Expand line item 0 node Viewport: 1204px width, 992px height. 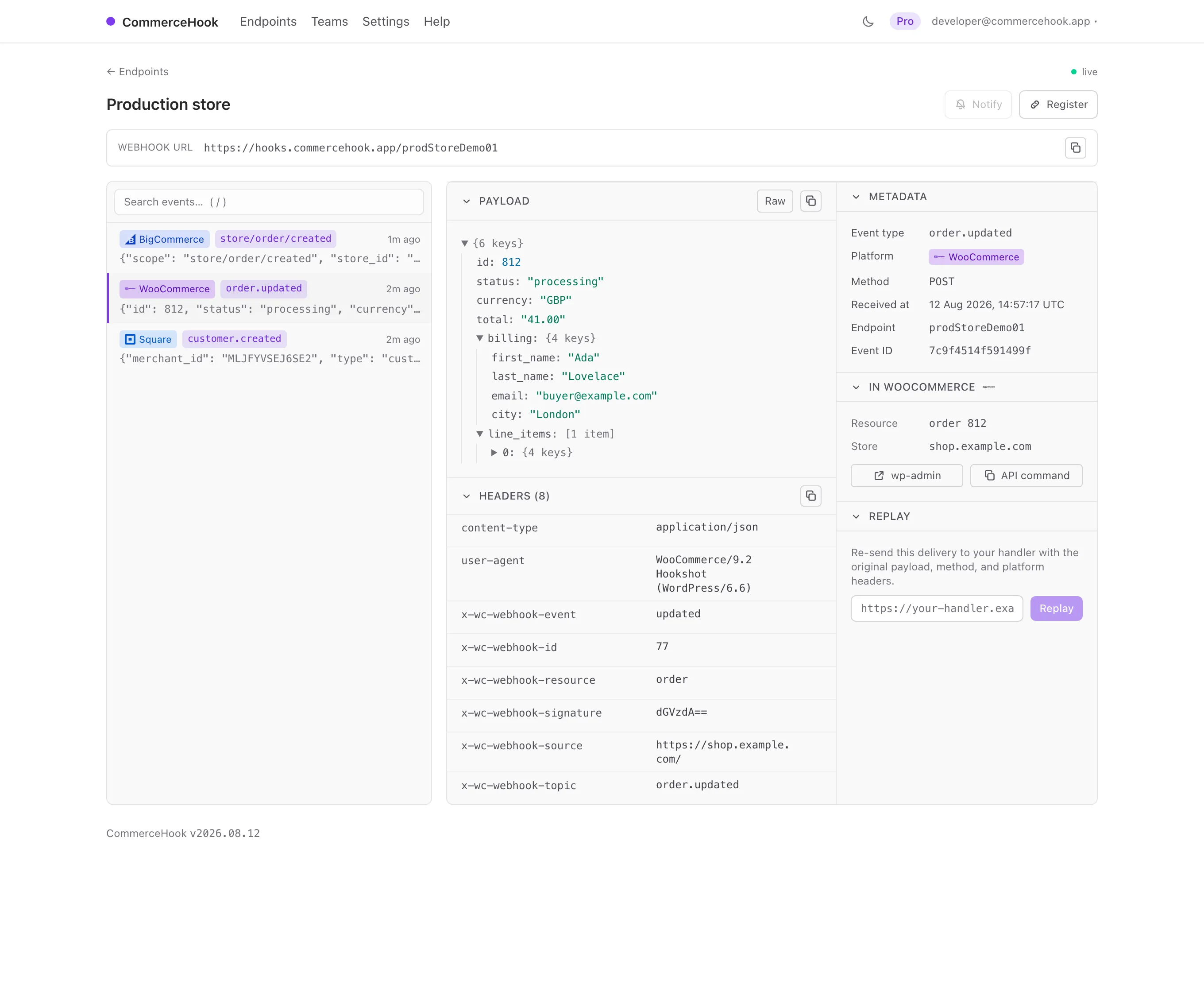[494, 453]
